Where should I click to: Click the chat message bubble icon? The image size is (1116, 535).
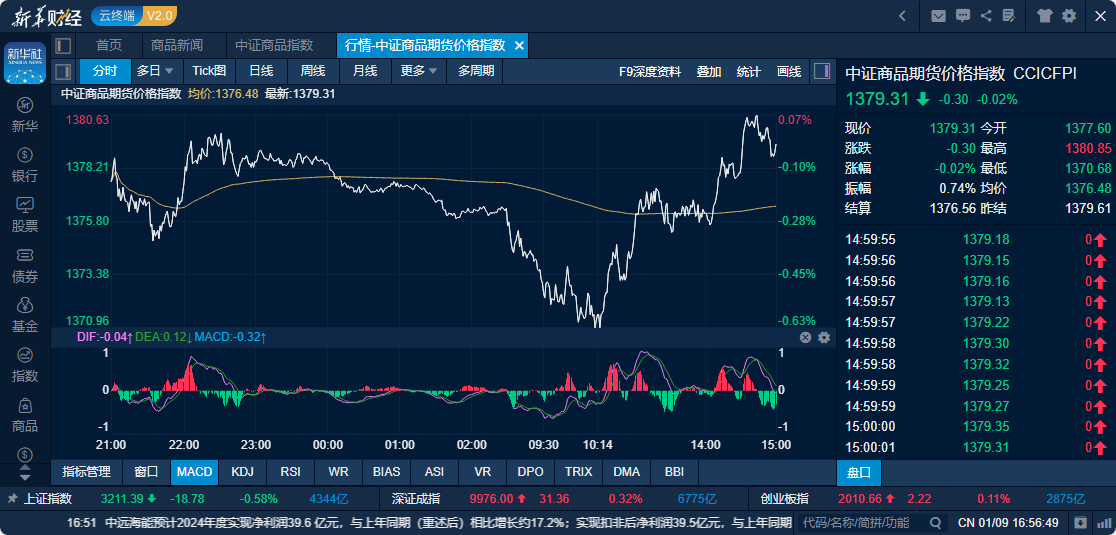(963, 15)
